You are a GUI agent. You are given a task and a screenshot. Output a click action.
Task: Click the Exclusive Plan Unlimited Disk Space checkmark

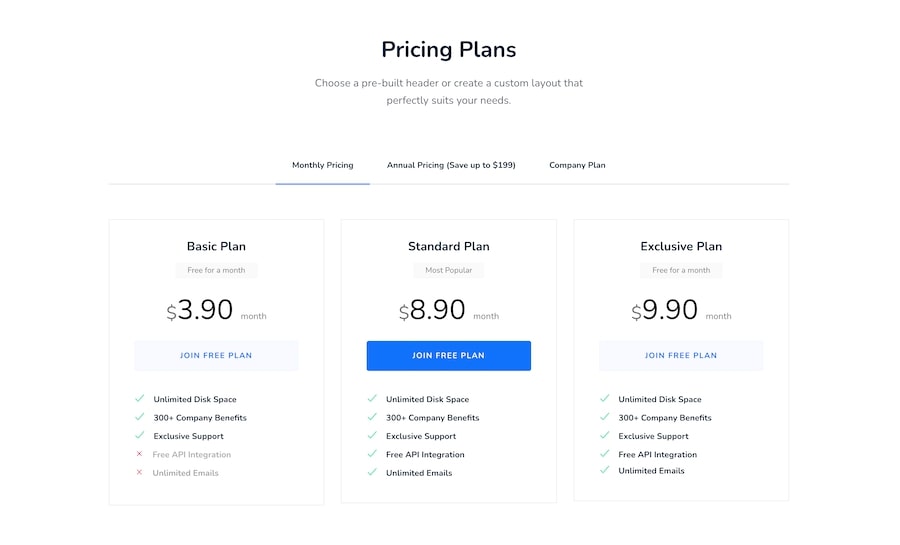(x=605, y=398)
